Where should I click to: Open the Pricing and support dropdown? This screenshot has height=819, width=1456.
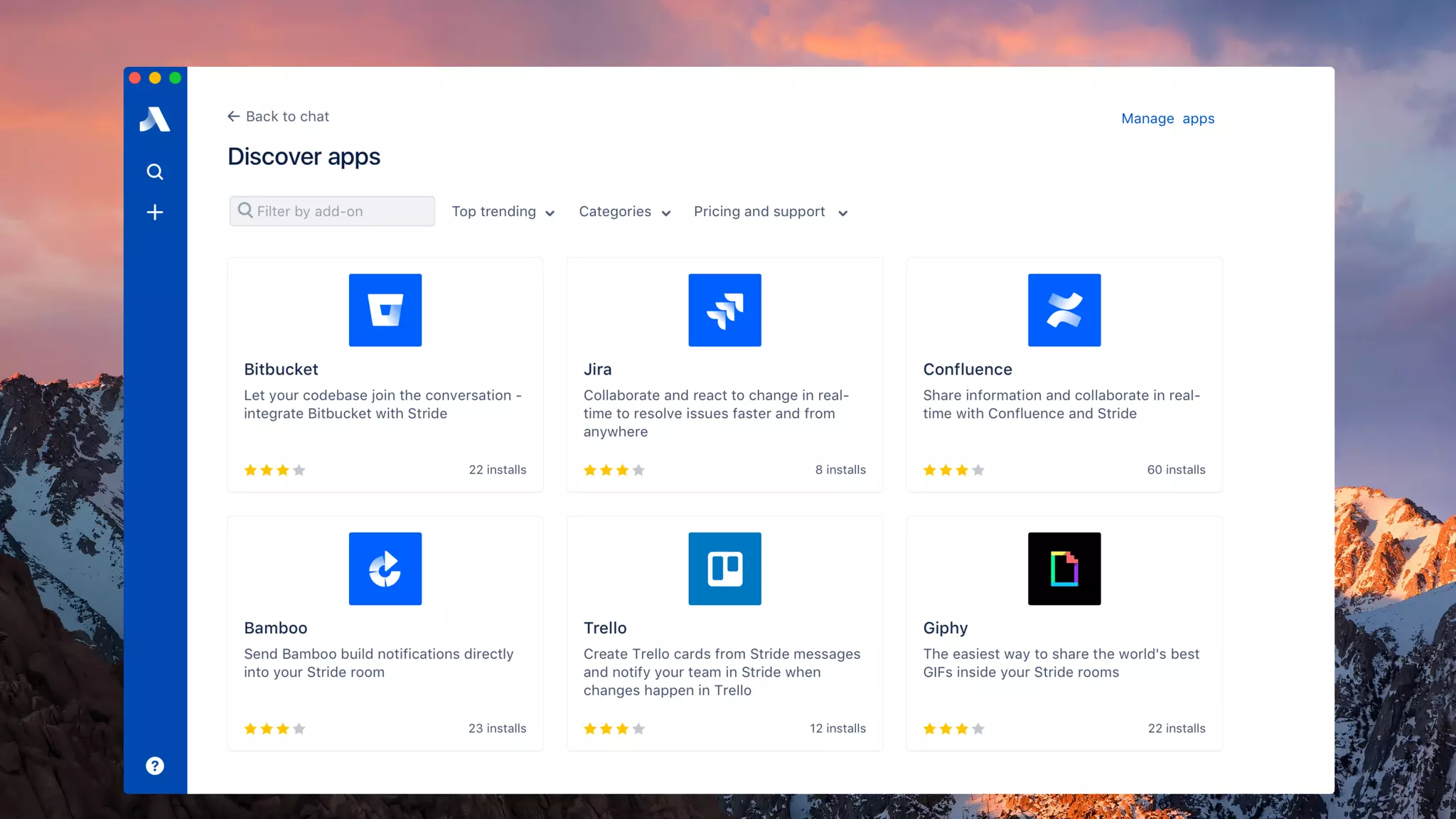coord(771,212)
